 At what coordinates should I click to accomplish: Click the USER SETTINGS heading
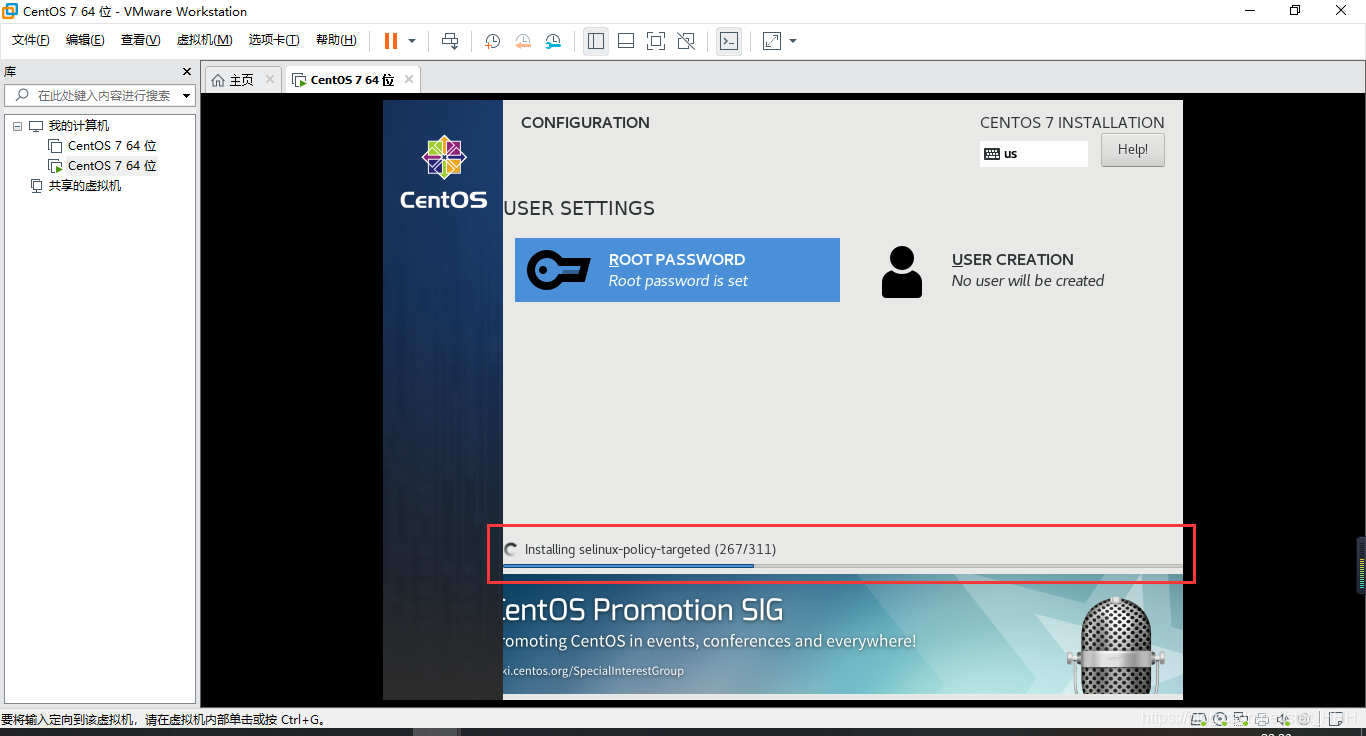click(x=579, y=208)
